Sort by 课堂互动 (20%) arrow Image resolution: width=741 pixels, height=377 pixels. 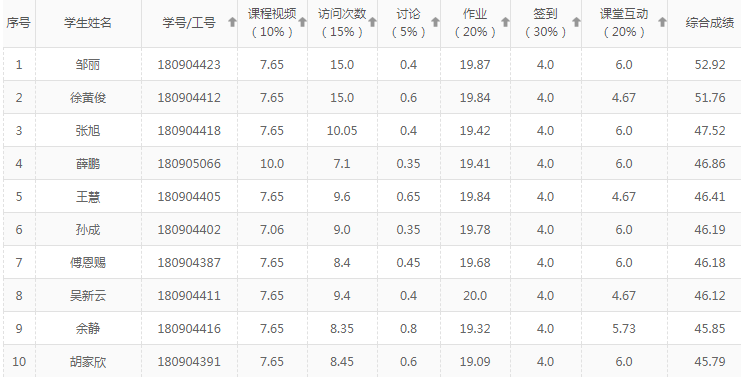662,22
